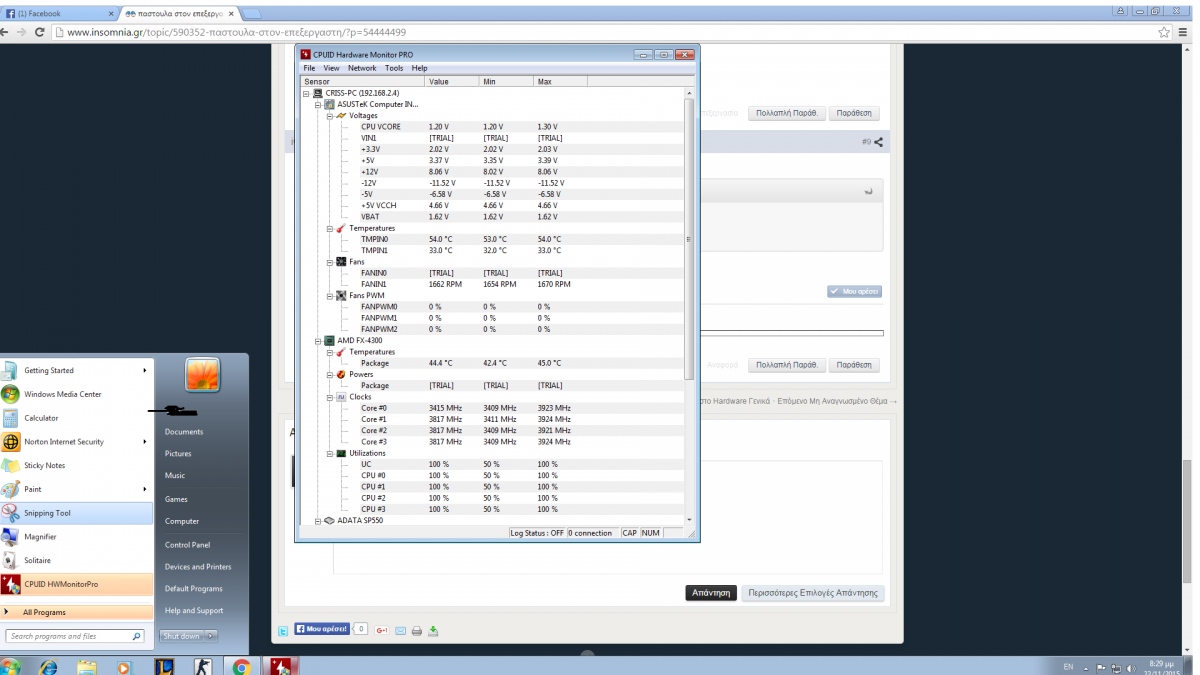
Task: Collapse the Voltages group
Action: [329, 115]
